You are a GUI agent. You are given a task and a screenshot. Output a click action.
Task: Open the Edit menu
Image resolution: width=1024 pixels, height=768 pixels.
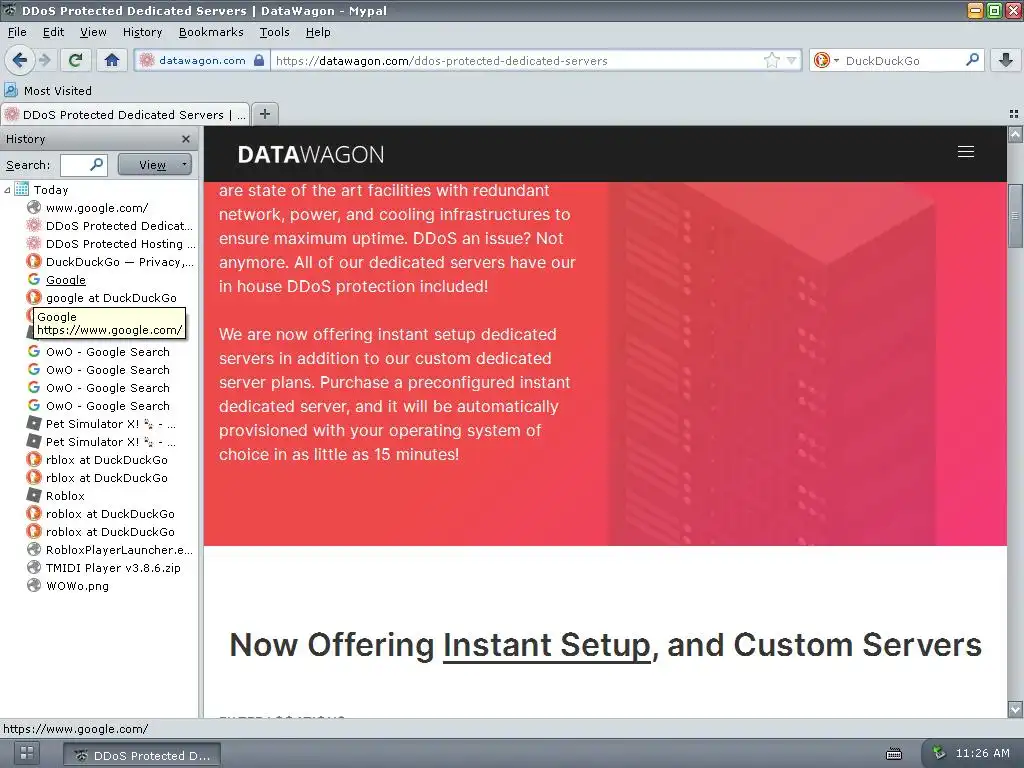tap(53, 32)
